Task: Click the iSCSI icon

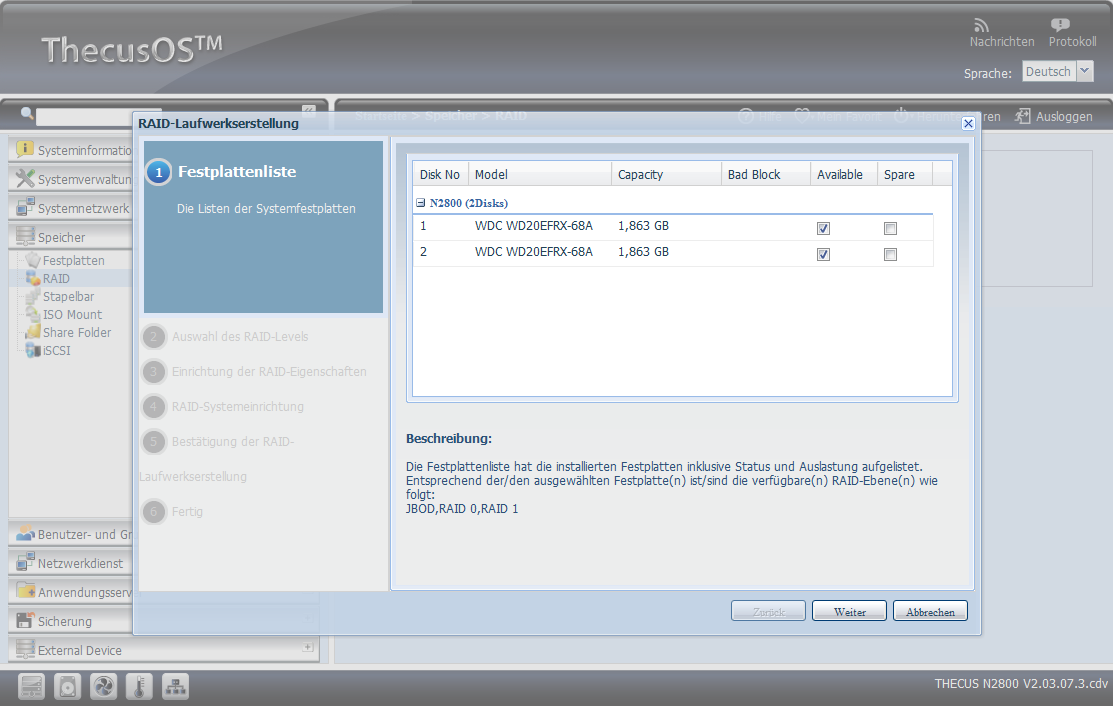Action: (x=33, y=350)
